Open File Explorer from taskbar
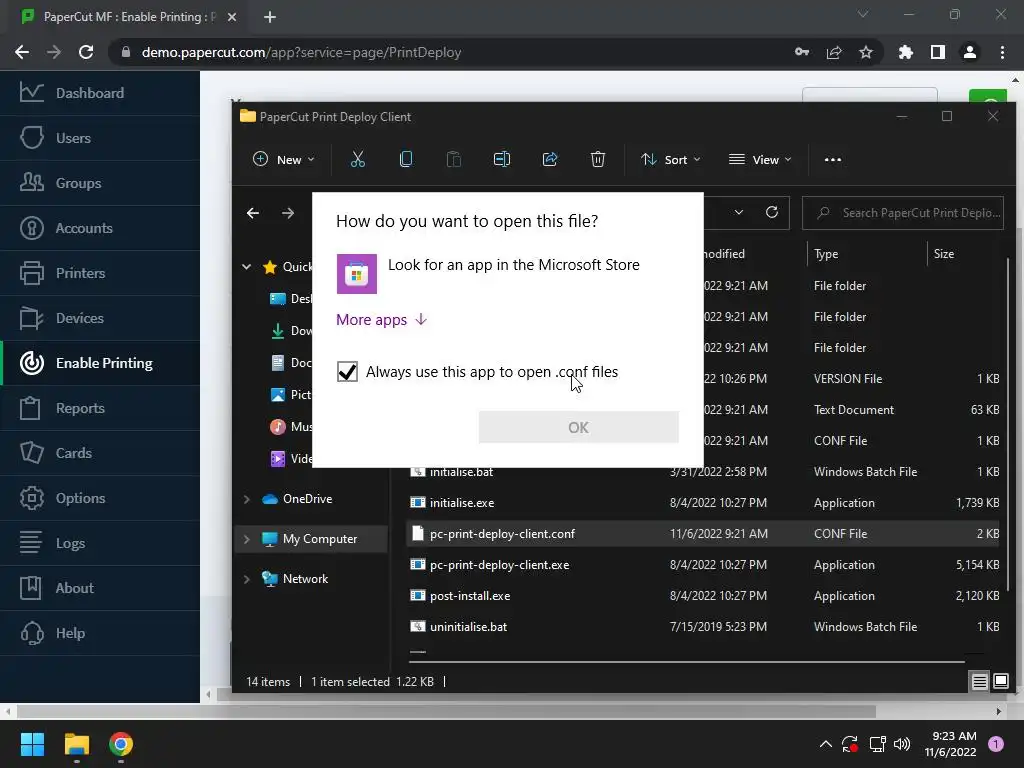 tap(76, 744)
